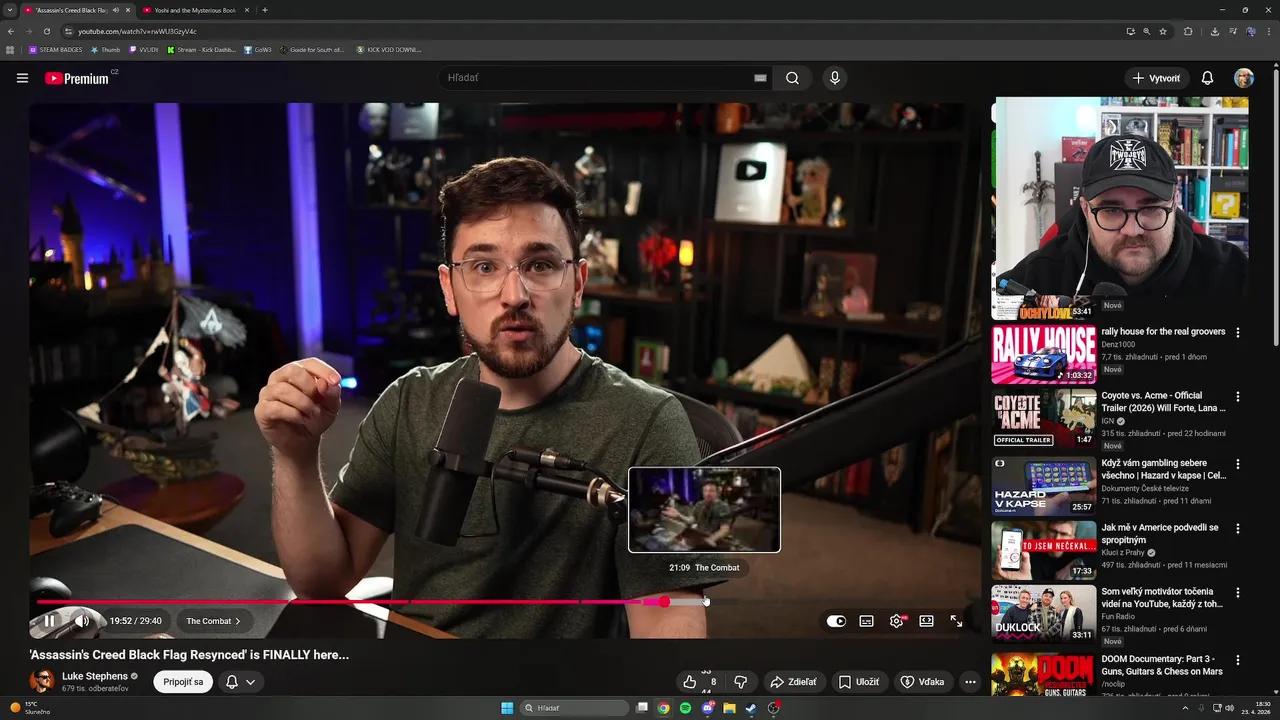
Task: Start voice search with microphone icon
Action: pos(834,78)
